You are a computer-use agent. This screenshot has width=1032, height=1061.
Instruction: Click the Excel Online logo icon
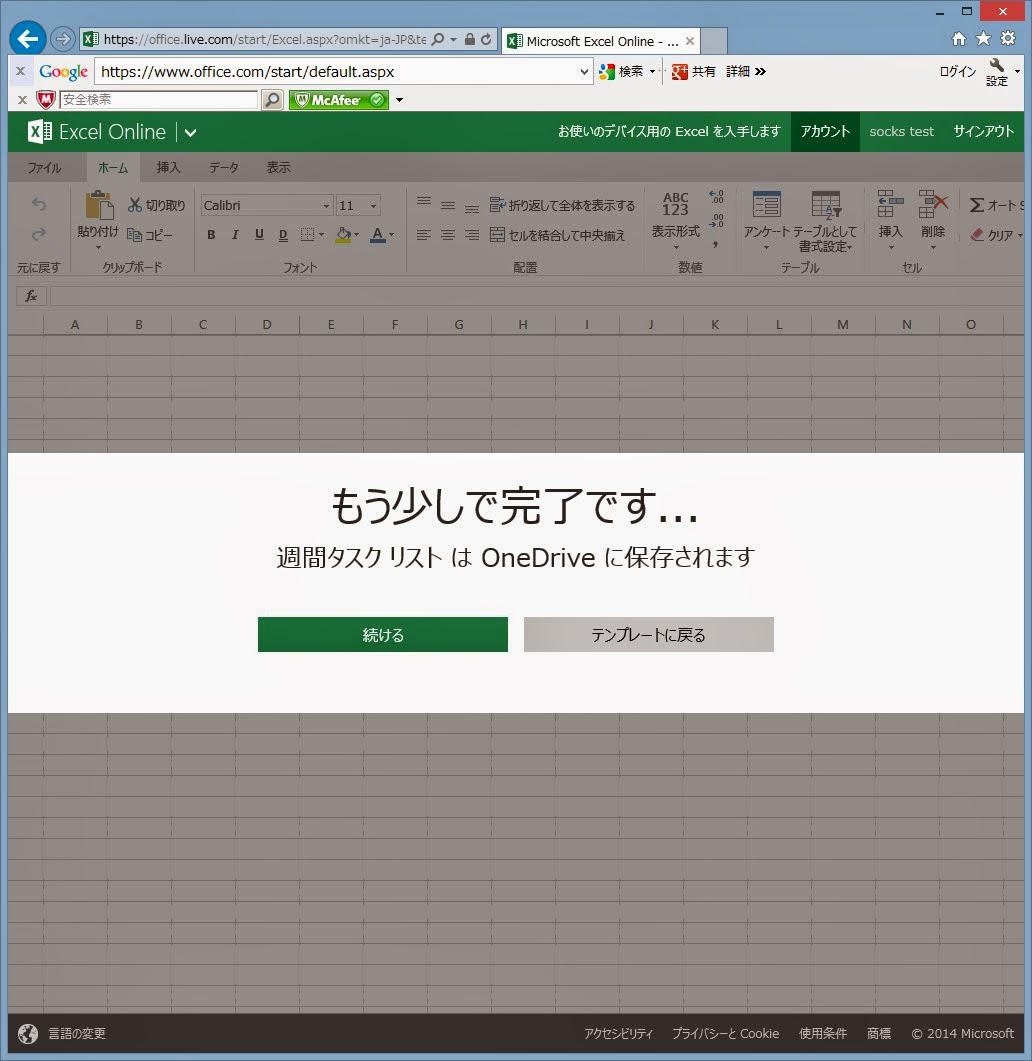(39, 131)
